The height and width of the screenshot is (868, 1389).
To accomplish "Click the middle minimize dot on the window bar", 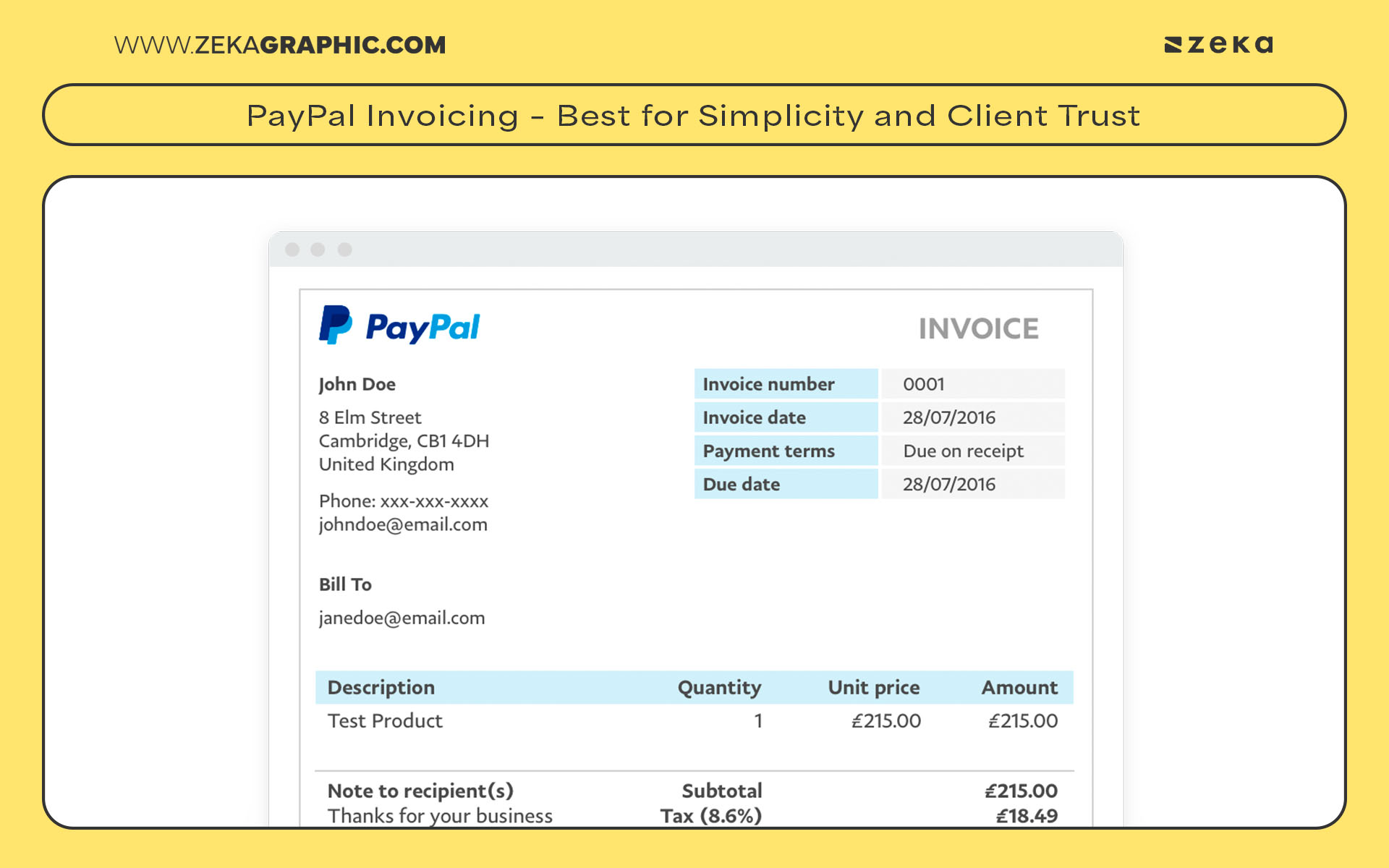I will coord(319,249).
